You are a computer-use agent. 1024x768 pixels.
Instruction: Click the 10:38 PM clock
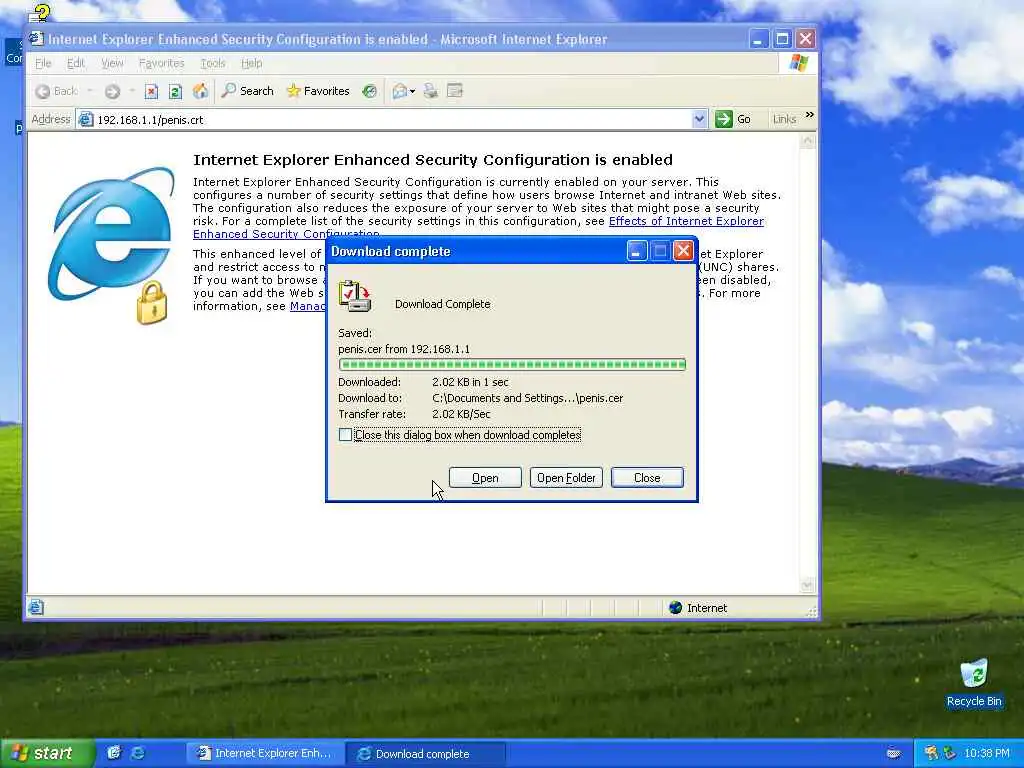(987, 754)
